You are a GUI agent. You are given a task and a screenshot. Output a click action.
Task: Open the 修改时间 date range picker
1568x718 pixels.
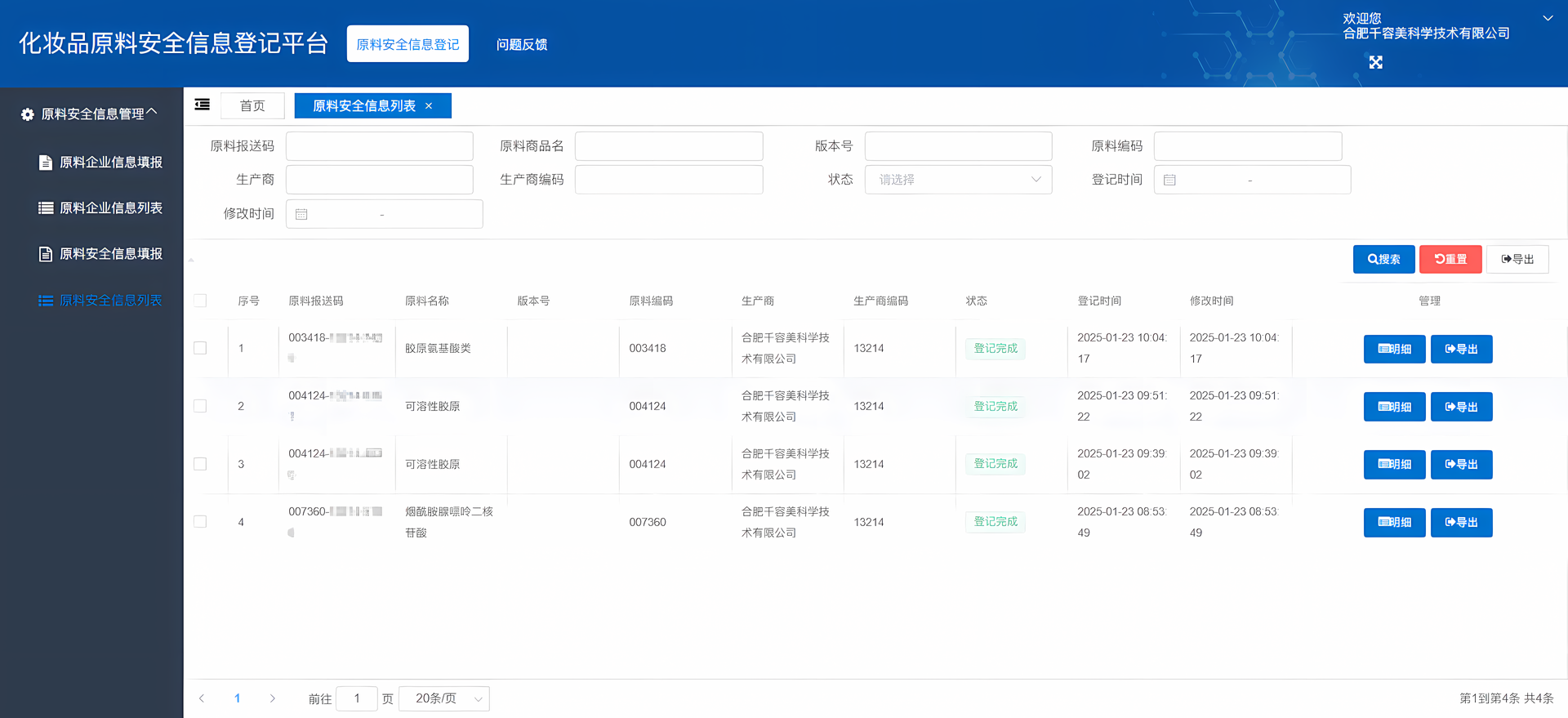(384, 214)
